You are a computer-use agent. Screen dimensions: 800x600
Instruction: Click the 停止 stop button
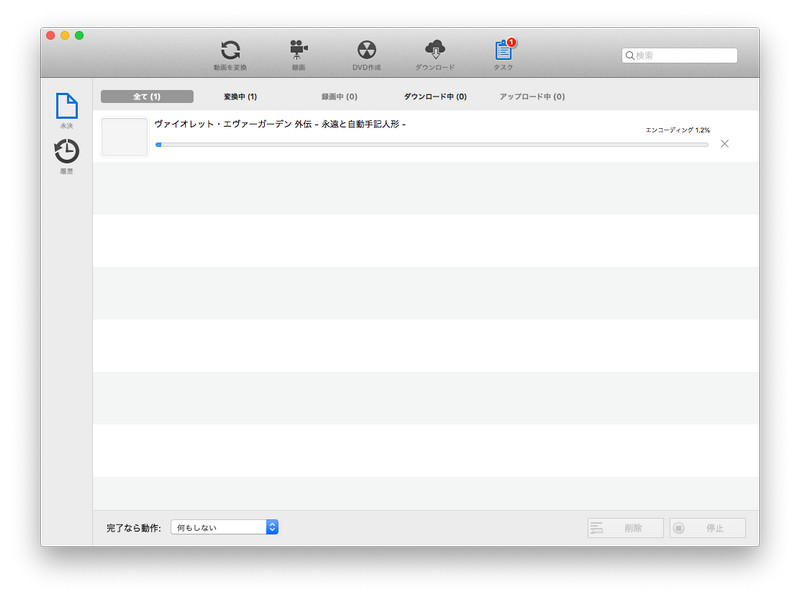click(708, 528)
